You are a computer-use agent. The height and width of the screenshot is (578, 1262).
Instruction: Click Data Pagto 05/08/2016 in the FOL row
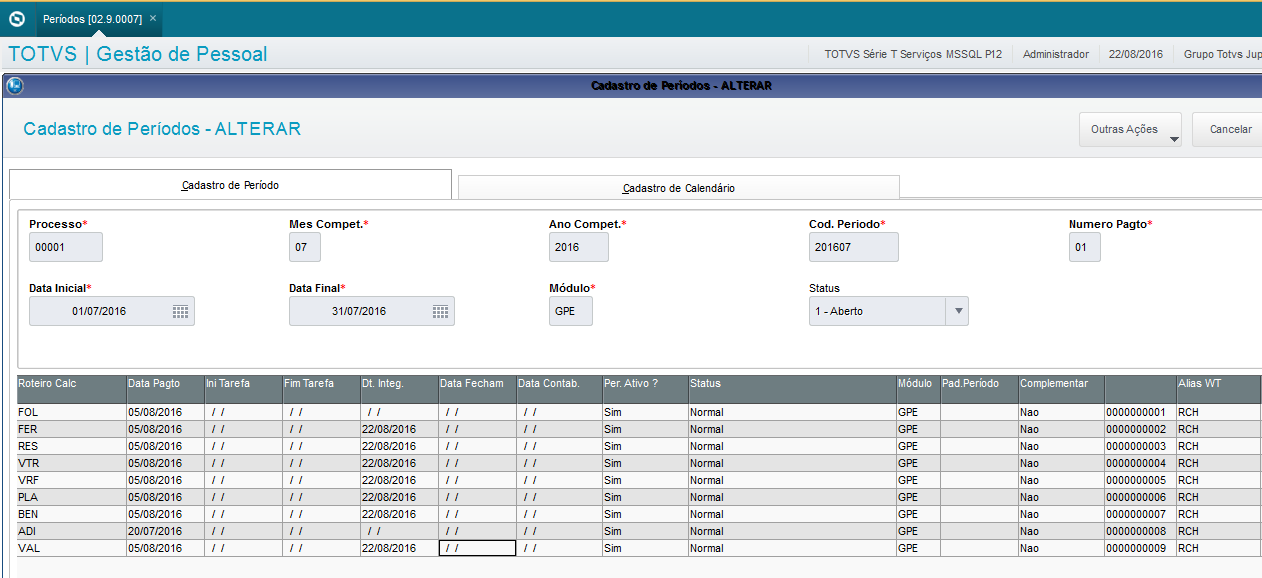point(166,412)
